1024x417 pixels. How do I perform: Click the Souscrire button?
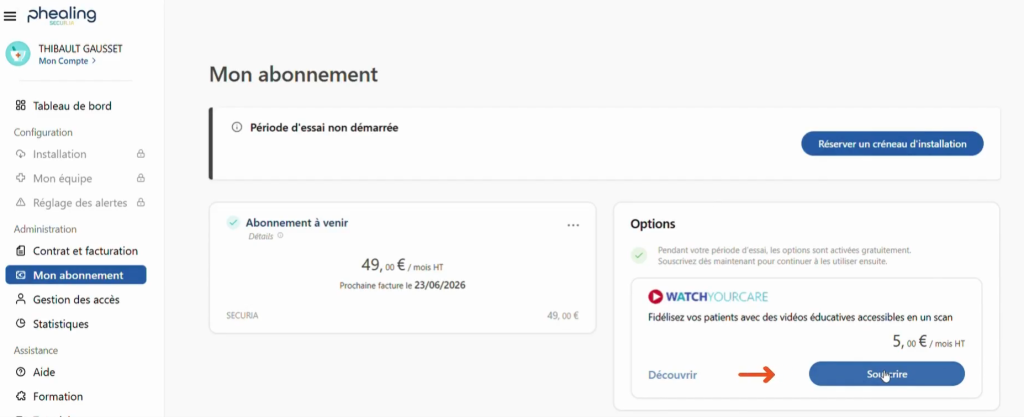(886, 374)
